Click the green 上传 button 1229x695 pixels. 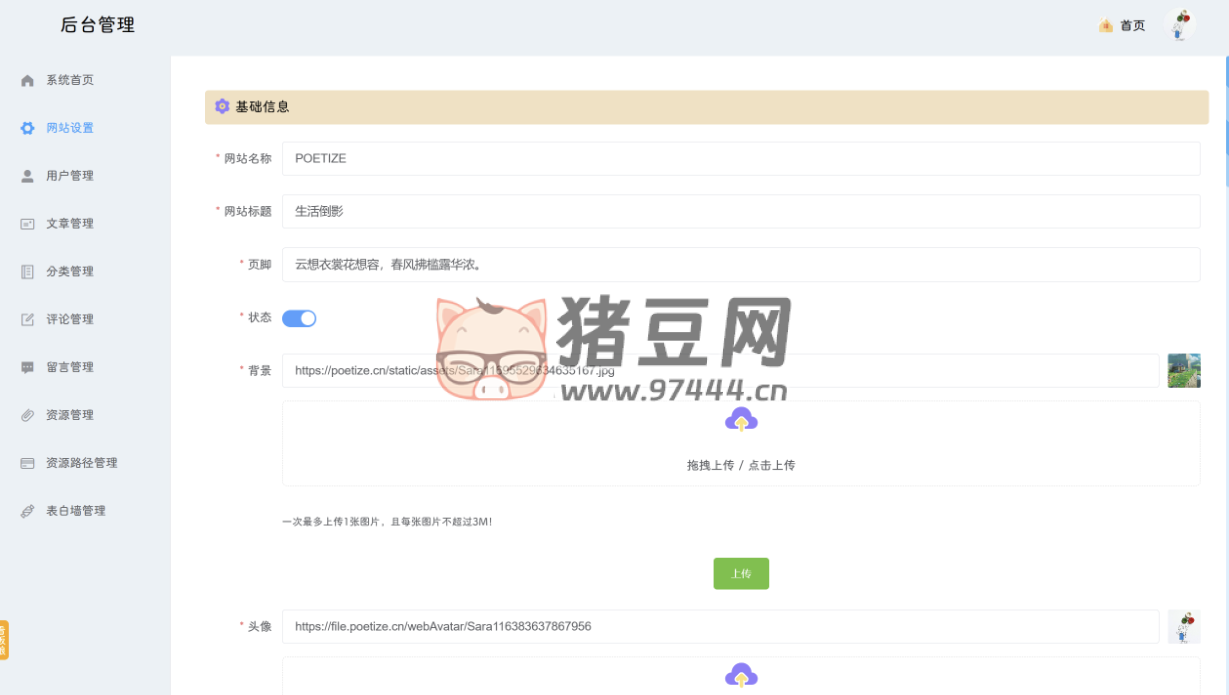741,574
